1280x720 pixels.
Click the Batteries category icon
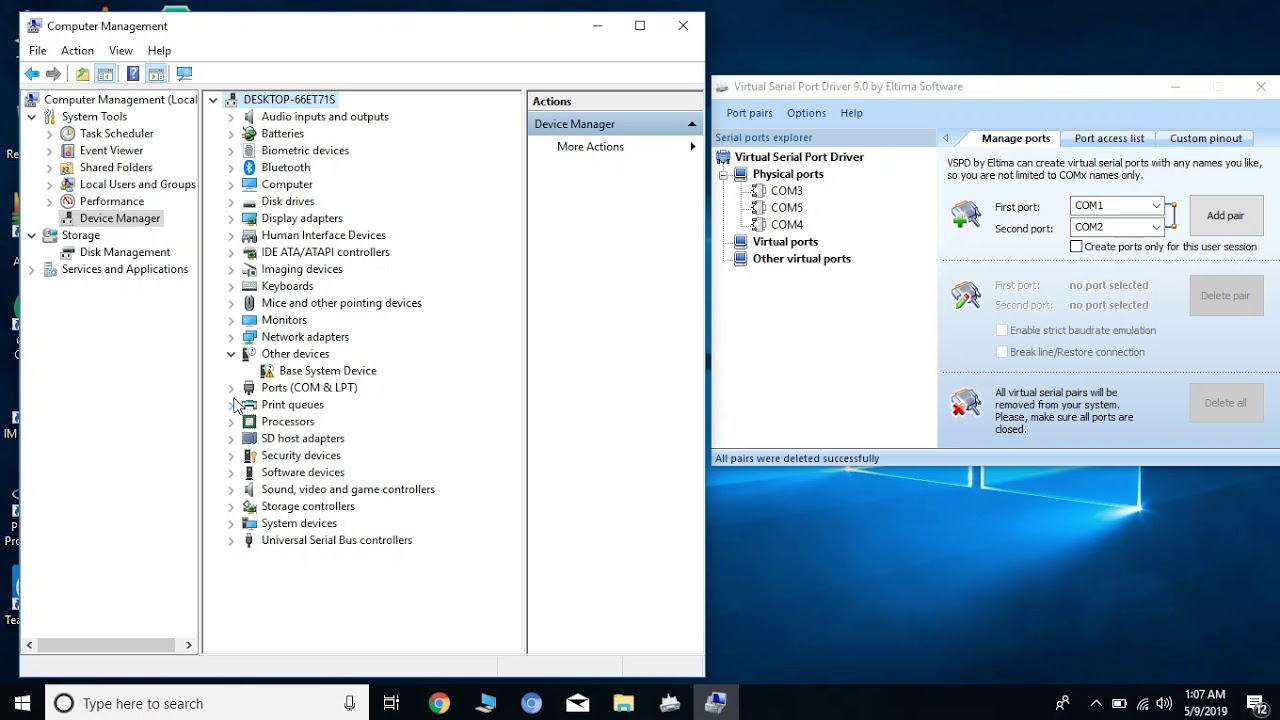pos(249,133)
